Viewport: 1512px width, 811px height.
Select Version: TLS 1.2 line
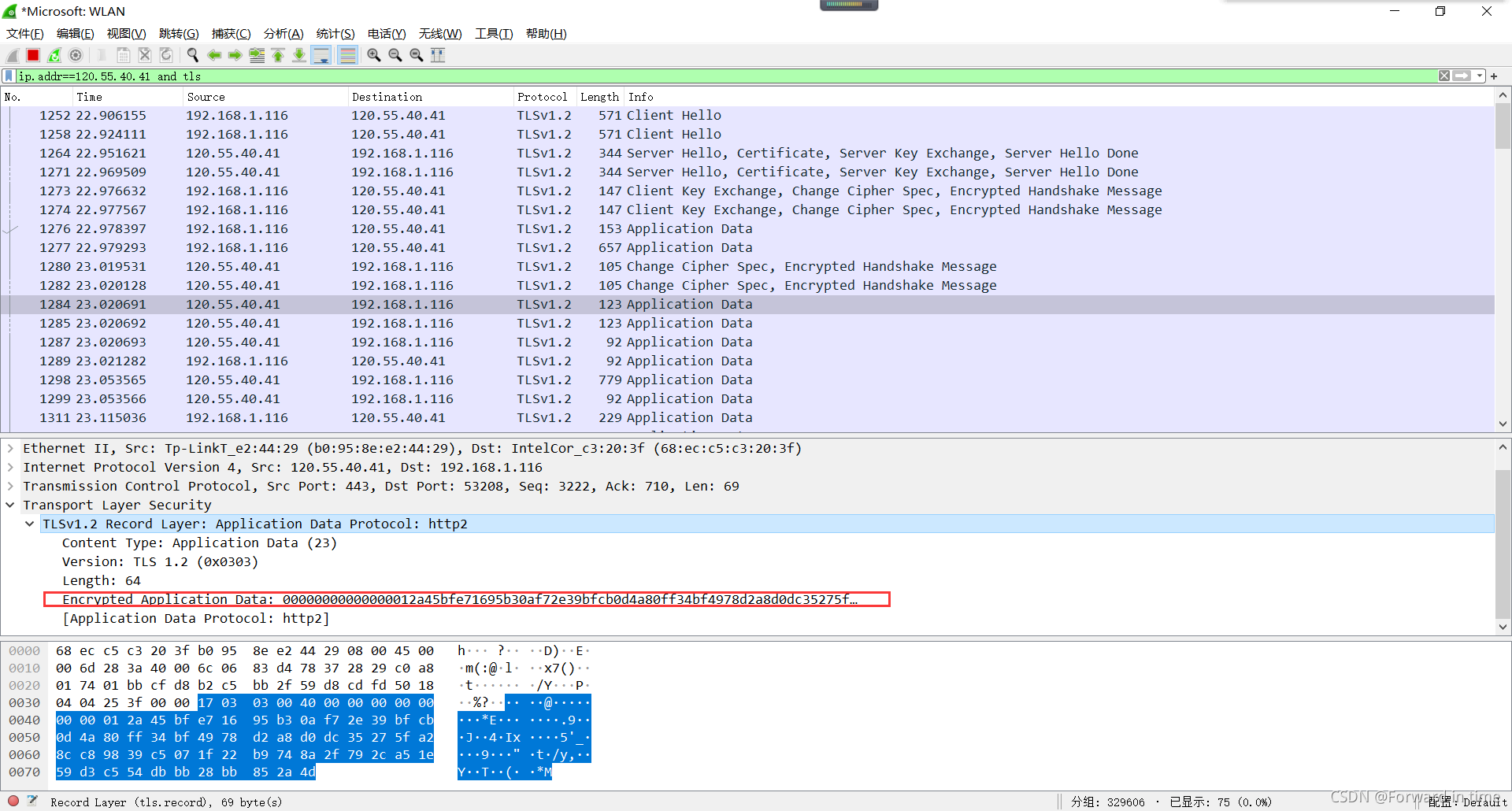(x=160, y=561)
